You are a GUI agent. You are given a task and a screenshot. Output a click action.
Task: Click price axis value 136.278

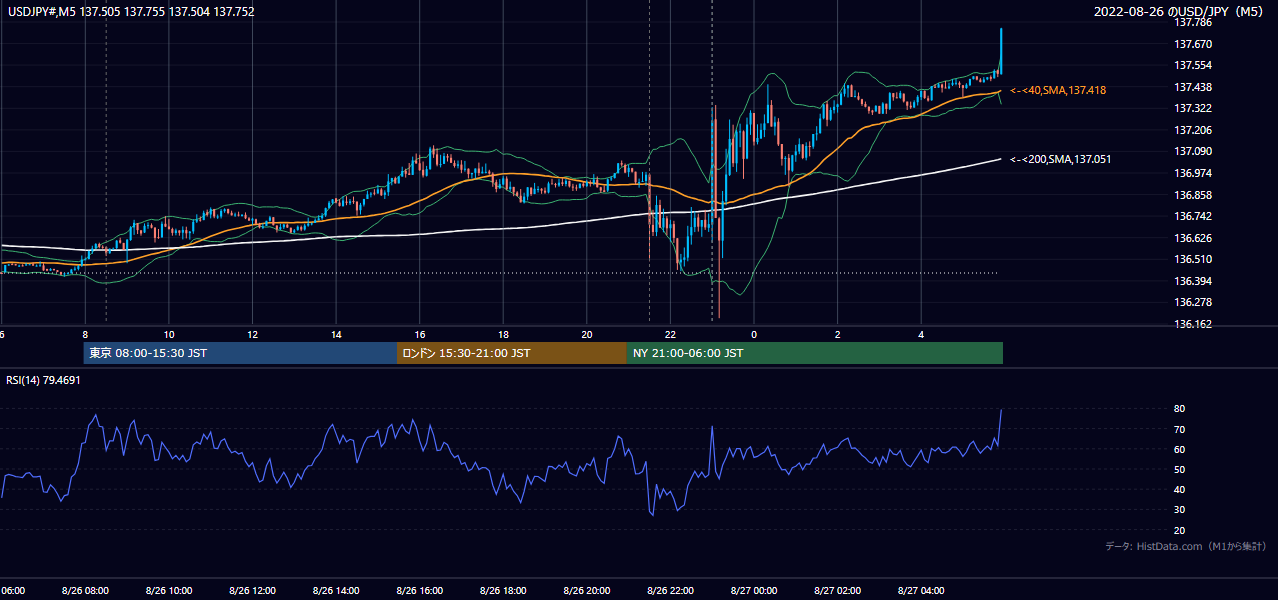click(x=1193, y=302)
